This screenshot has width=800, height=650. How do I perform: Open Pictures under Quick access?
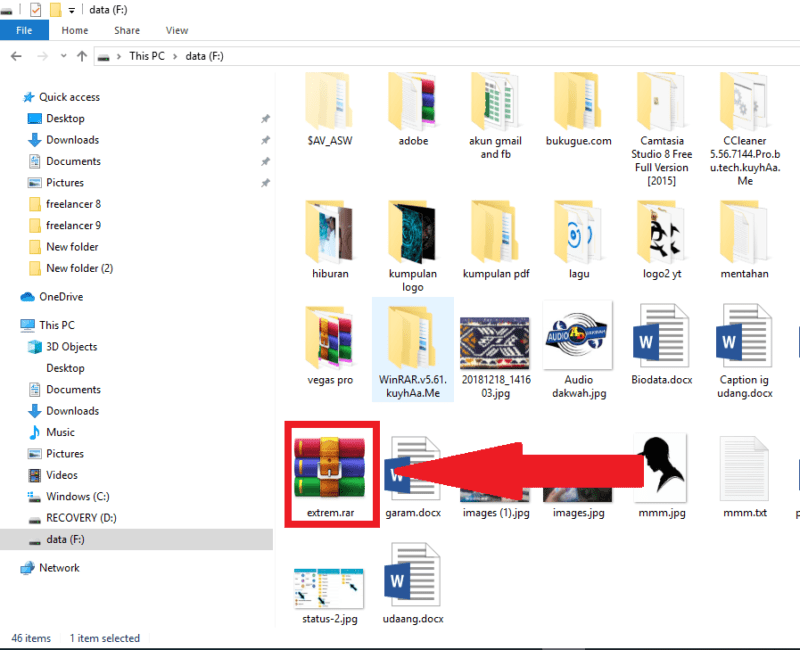tap(65, 183)
